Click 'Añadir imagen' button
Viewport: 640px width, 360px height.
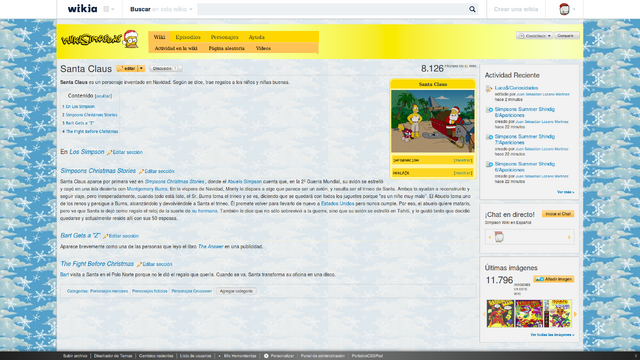(554, 279)
